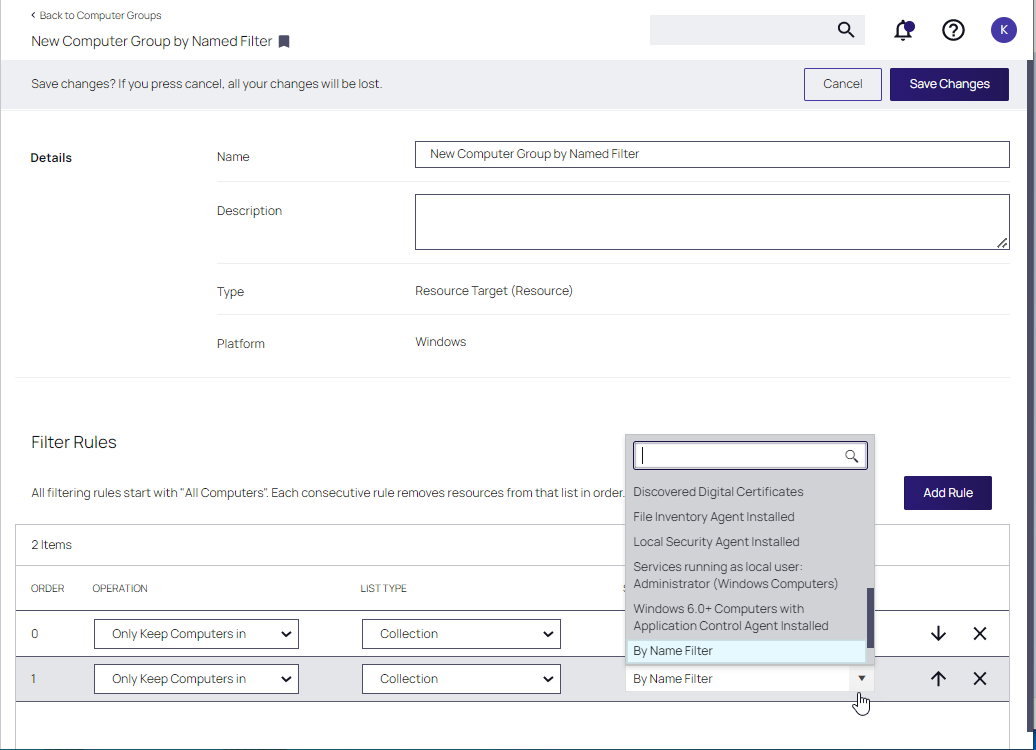Image resolution: width=1036 pixels, height=750 pixels.
Task: Open the notifications bell
Action: (903, 30)
